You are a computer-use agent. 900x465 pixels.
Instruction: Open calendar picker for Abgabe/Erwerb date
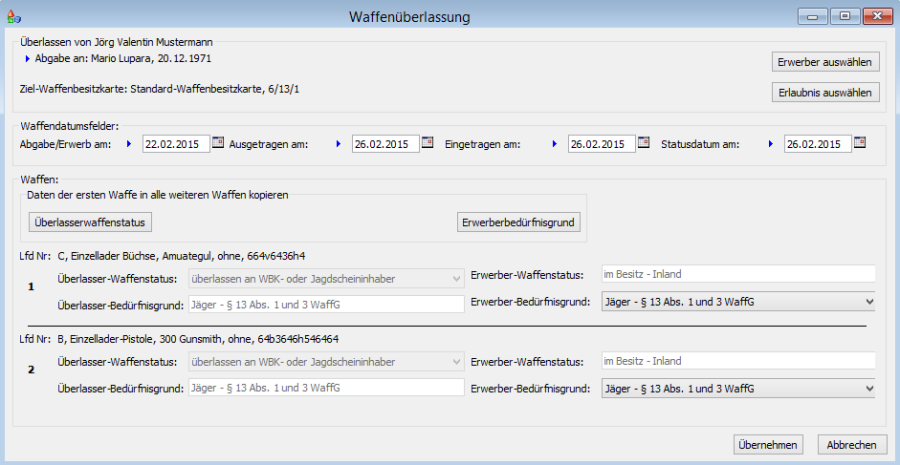click(218, 143)
